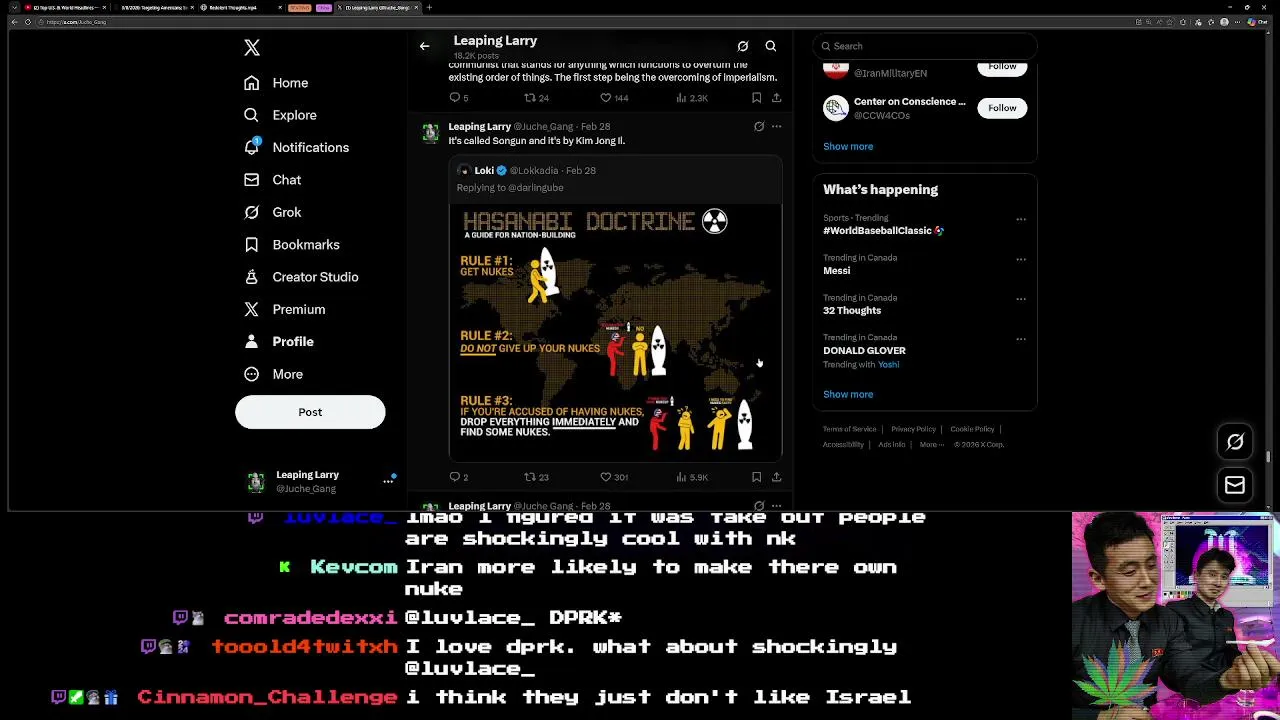Open Notifications from the sidebar
The image size is (1280, 720).
pyautogui.click(x=297, y=147)
